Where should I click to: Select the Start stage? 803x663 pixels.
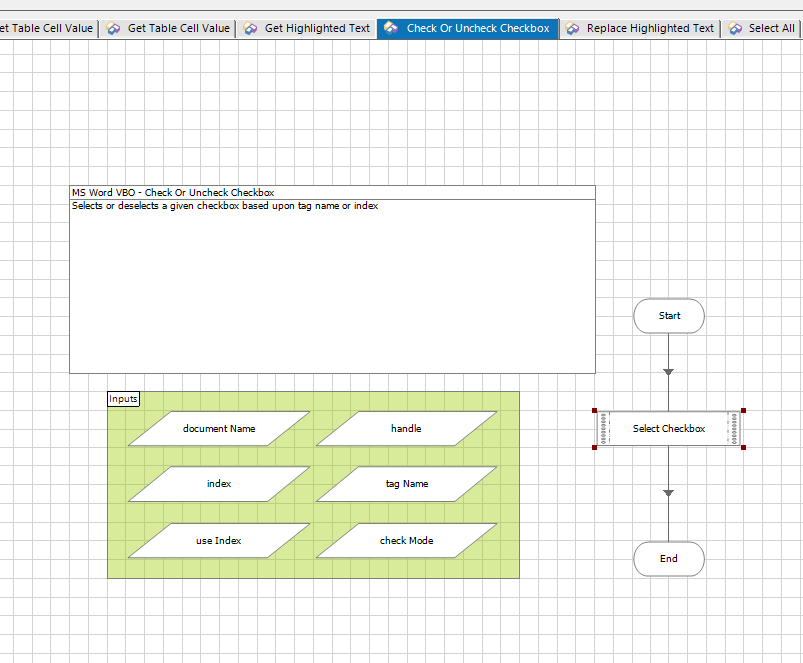pyautogui.click(x=669, y=316)
